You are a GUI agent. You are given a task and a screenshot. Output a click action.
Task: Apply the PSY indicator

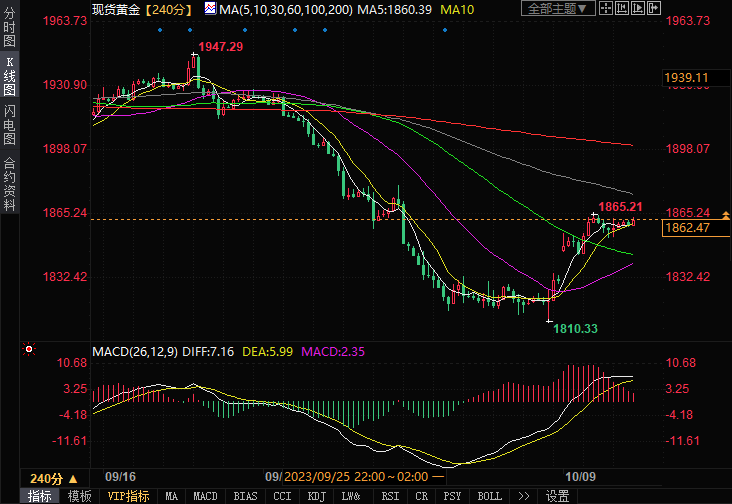click(x=452, y=496)
